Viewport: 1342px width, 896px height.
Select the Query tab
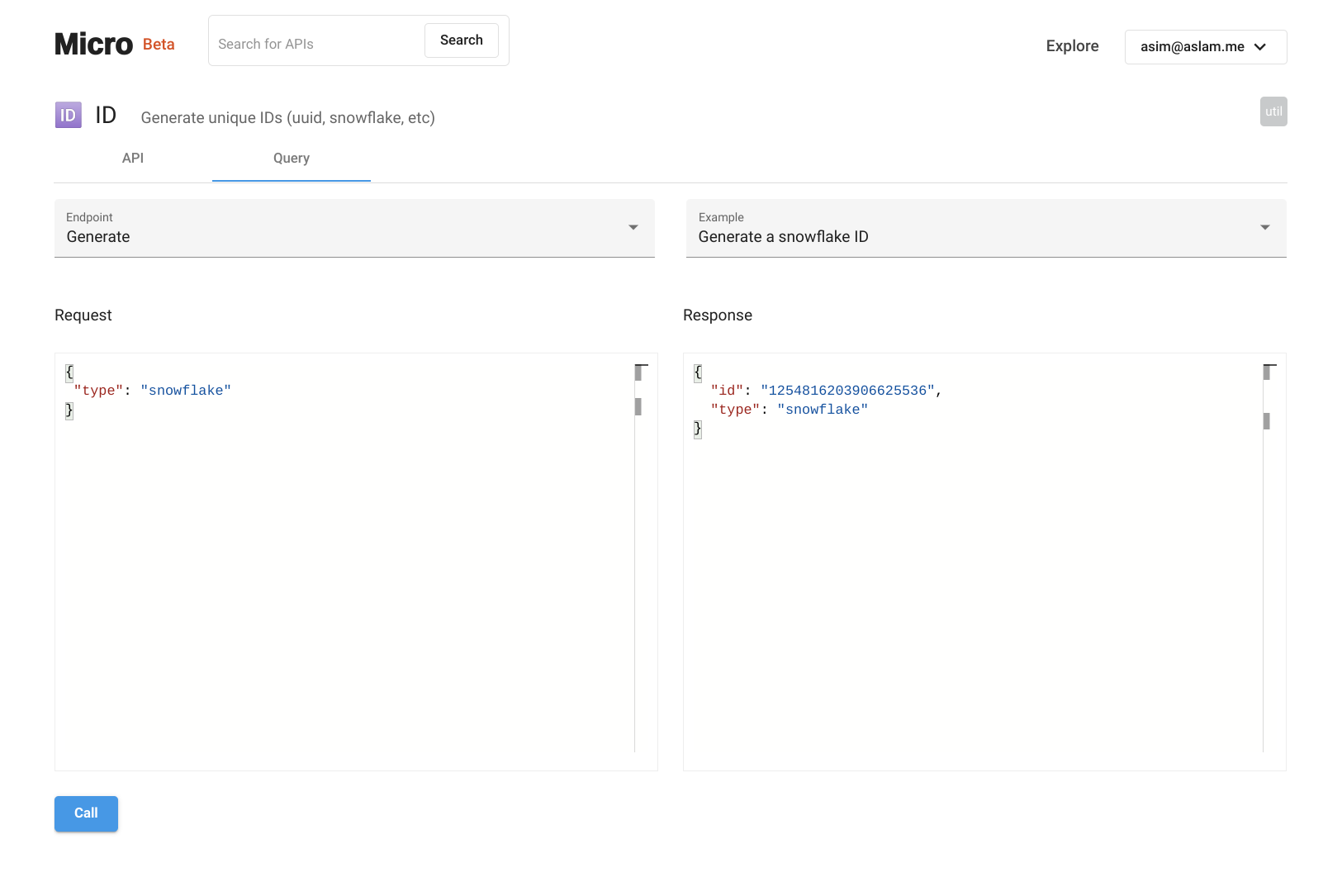point(292,159)
